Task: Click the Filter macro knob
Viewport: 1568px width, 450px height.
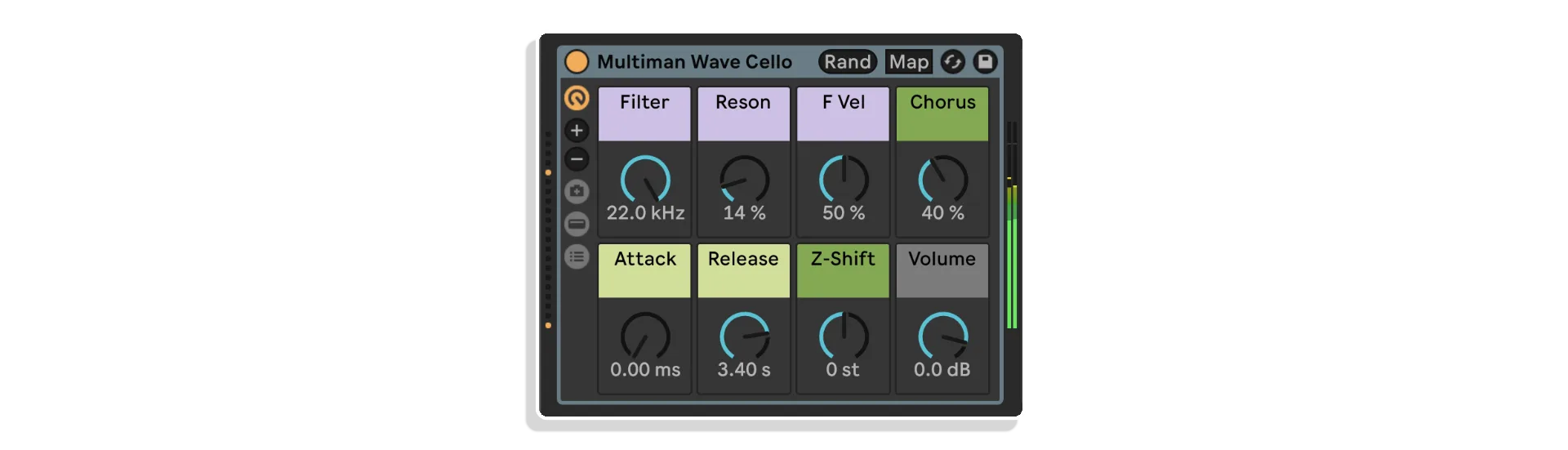Action: pyautogui.click(x=645, y=180)
